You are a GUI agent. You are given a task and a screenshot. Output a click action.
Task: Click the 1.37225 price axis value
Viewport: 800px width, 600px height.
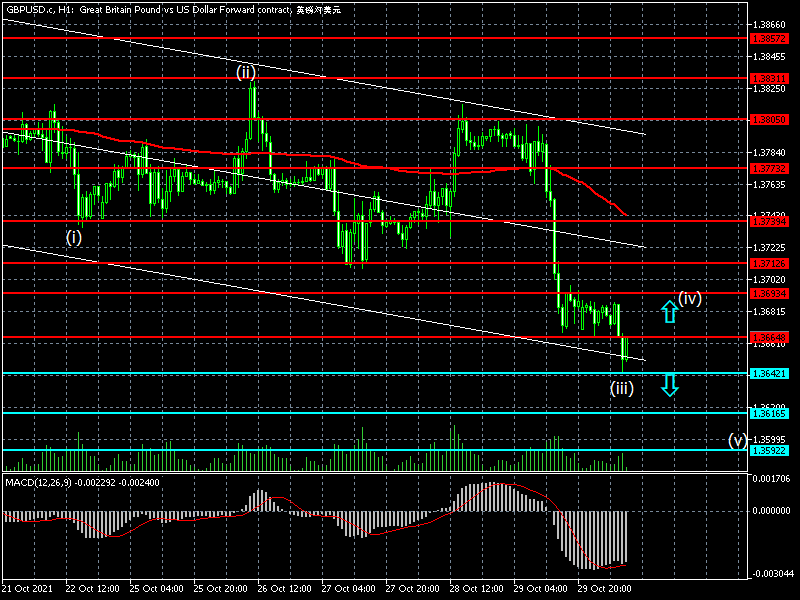coord(769,248)
